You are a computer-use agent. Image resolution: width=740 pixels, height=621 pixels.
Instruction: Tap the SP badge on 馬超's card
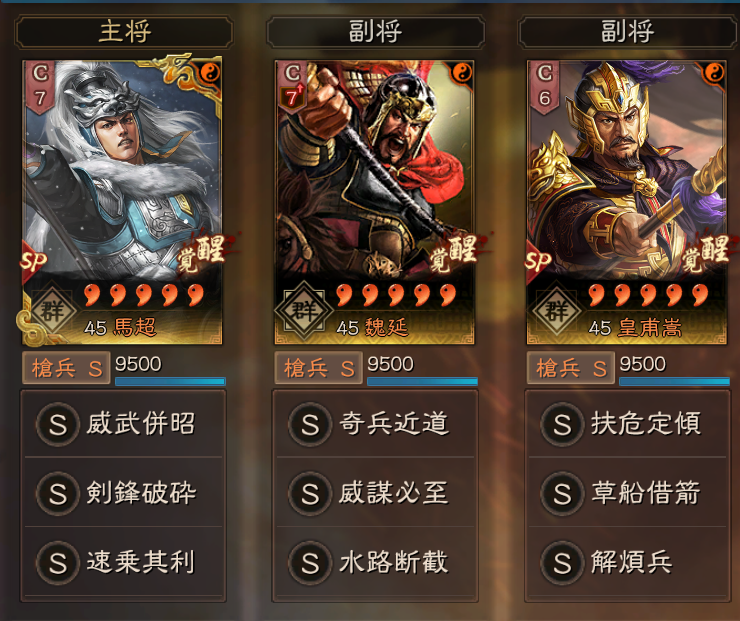point(34,261)
